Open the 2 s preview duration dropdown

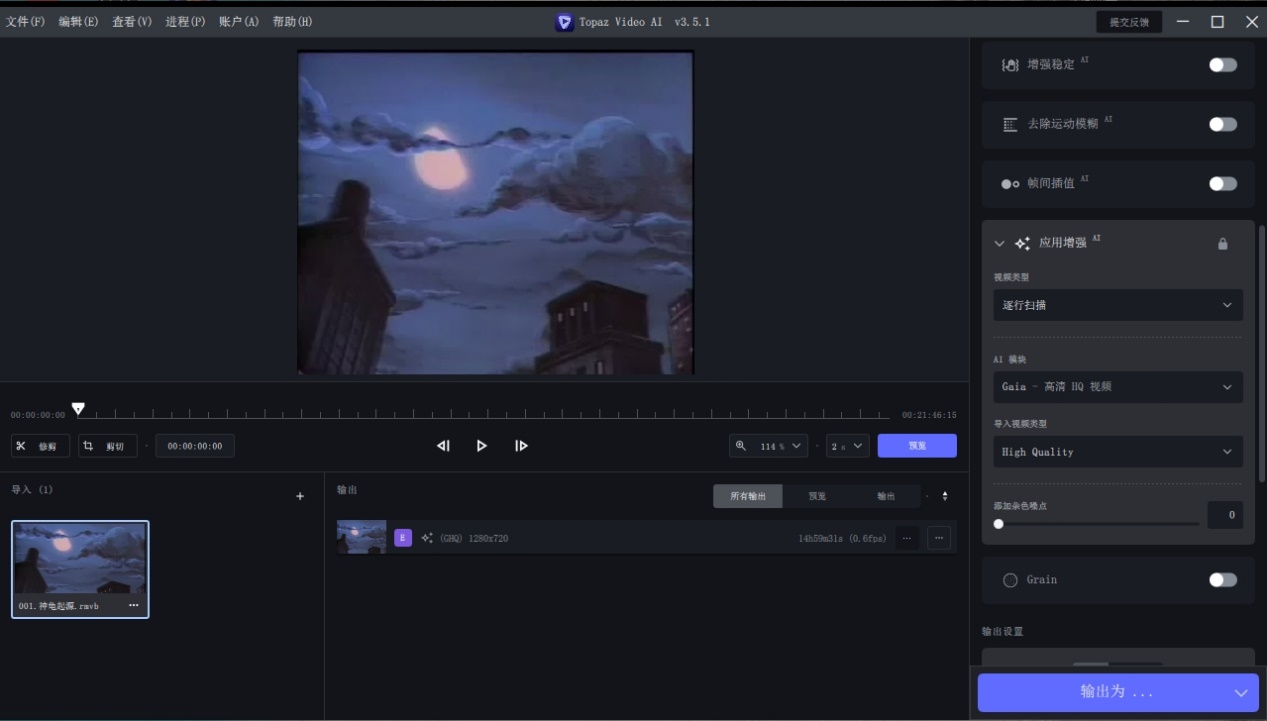(x=848, y=446)
